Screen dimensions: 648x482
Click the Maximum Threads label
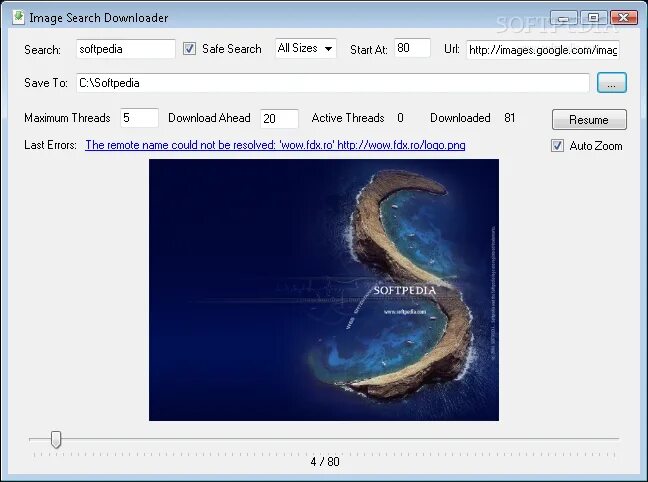point(67,118)
